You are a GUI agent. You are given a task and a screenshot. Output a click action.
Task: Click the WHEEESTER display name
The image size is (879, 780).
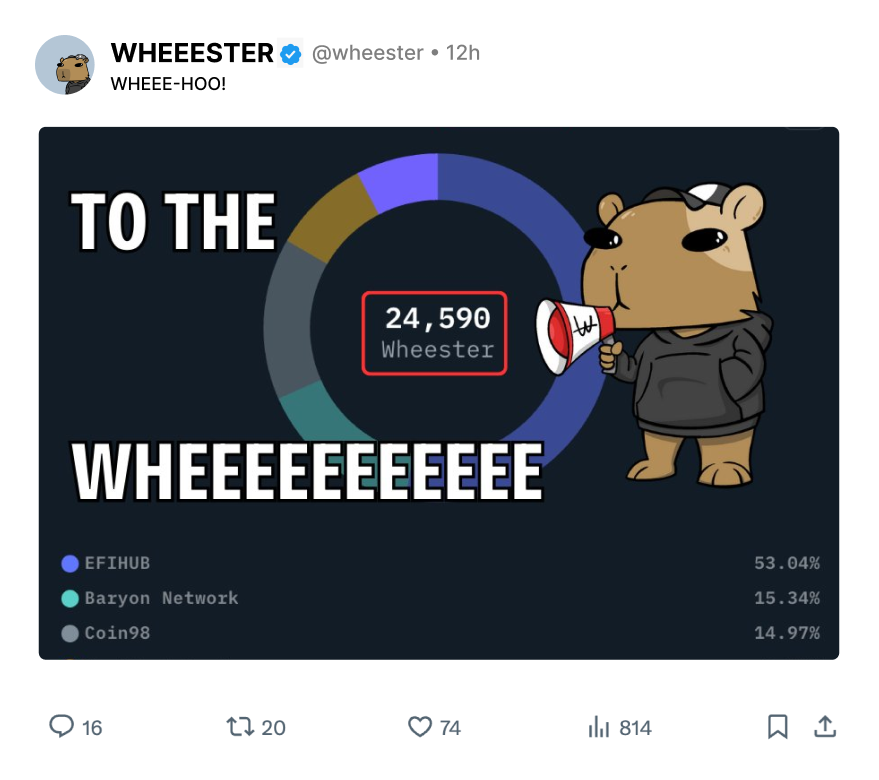point(192,53)
